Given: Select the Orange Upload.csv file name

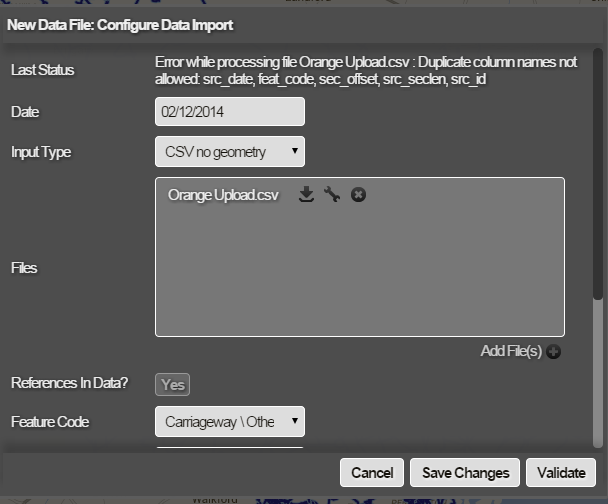Looking at the screenshot, I should (223, 195).
